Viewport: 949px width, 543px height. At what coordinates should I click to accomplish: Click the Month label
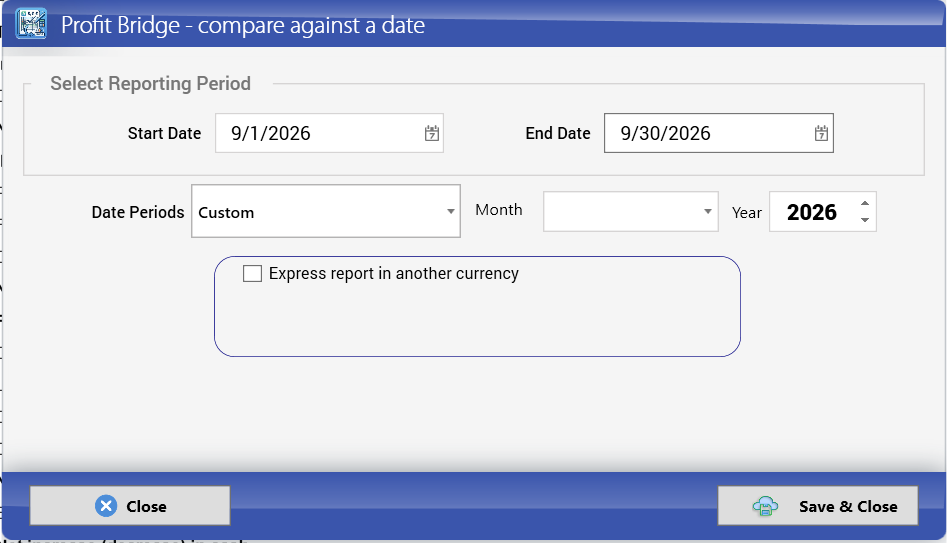point(498,209)
